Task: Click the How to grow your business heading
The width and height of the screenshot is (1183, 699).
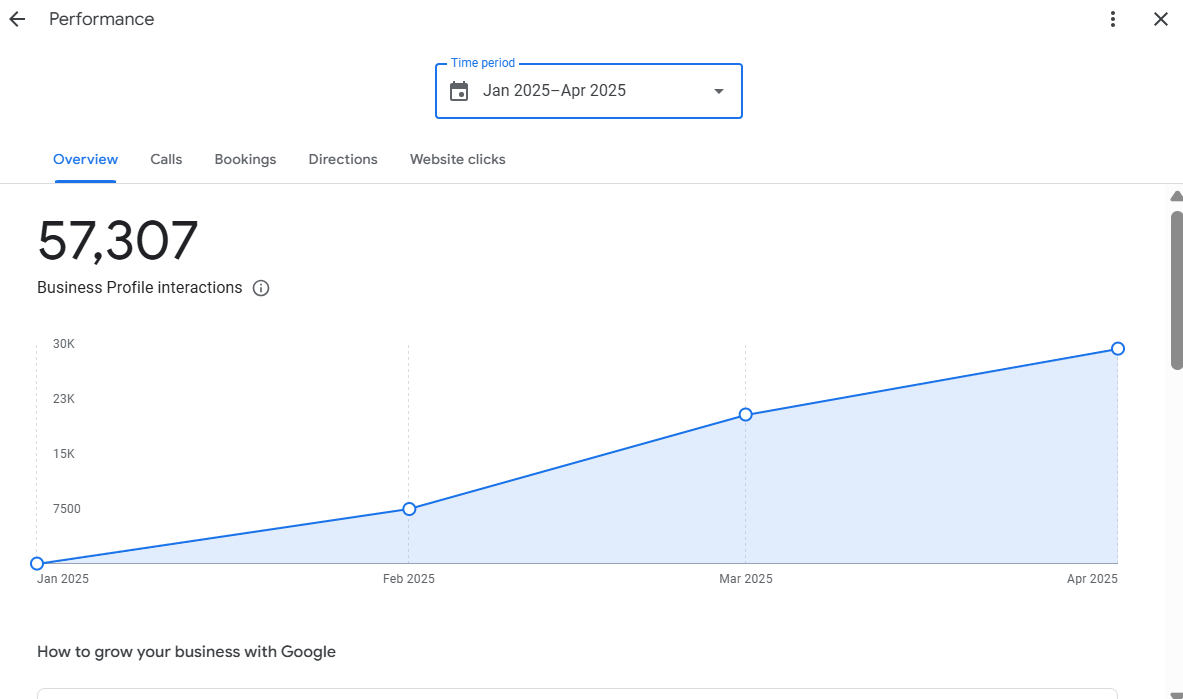Action: (x=186, y=652)
